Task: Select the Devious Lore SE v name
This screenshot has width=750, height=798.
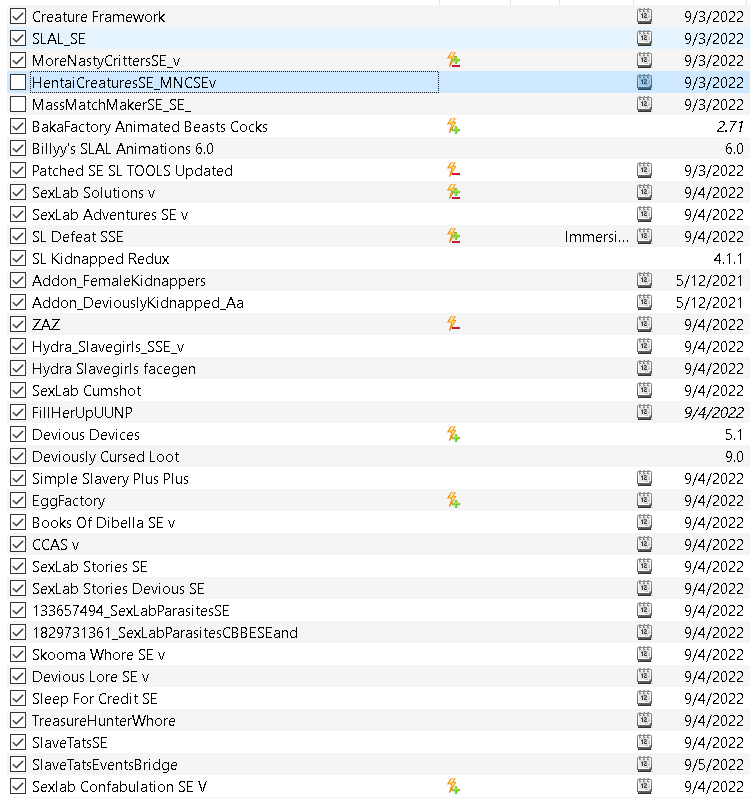Action: click(x=91, y=677)
